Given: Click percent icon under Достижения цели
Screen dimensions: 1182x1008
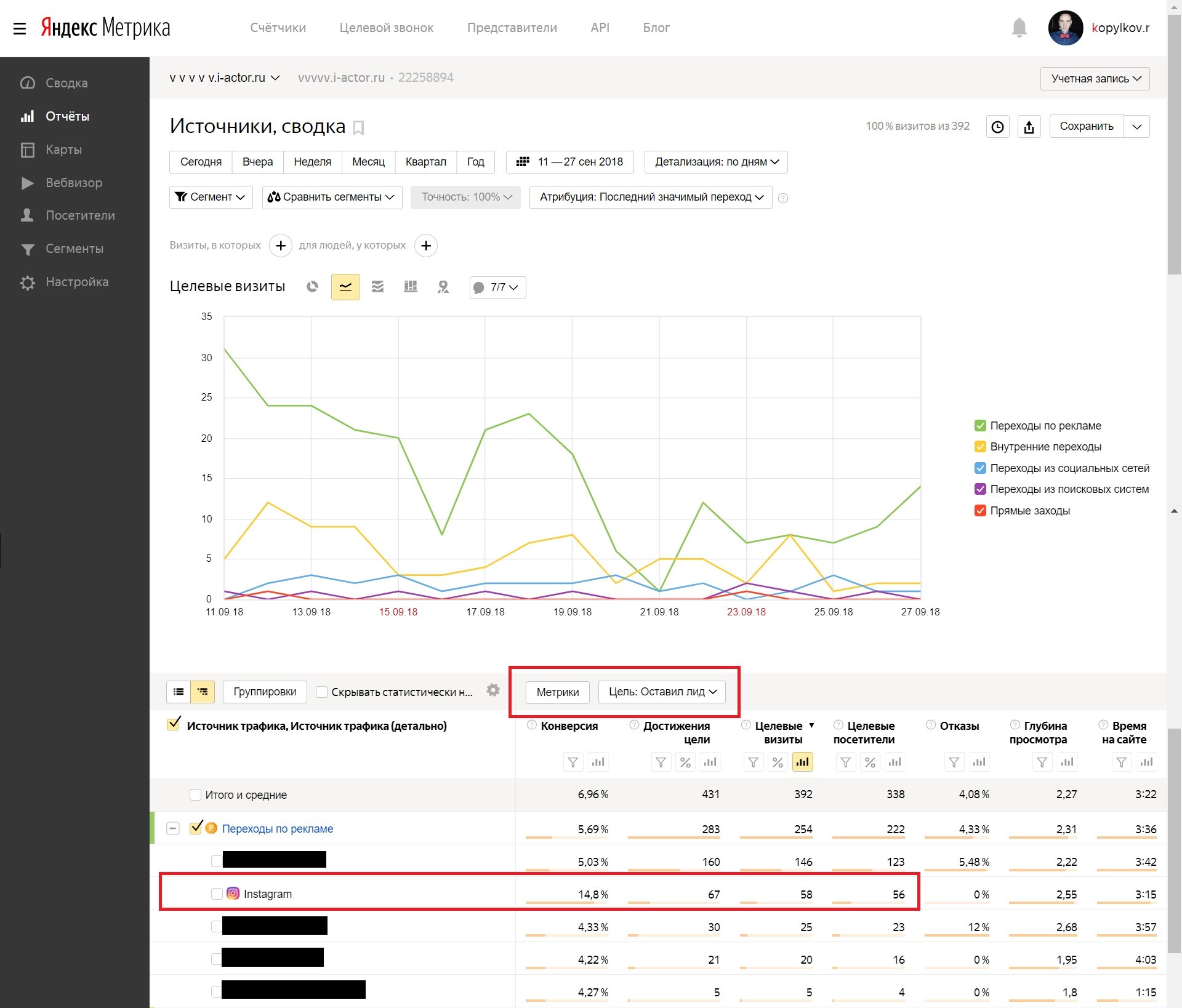Looking at the screenshot, I should 685,762.
